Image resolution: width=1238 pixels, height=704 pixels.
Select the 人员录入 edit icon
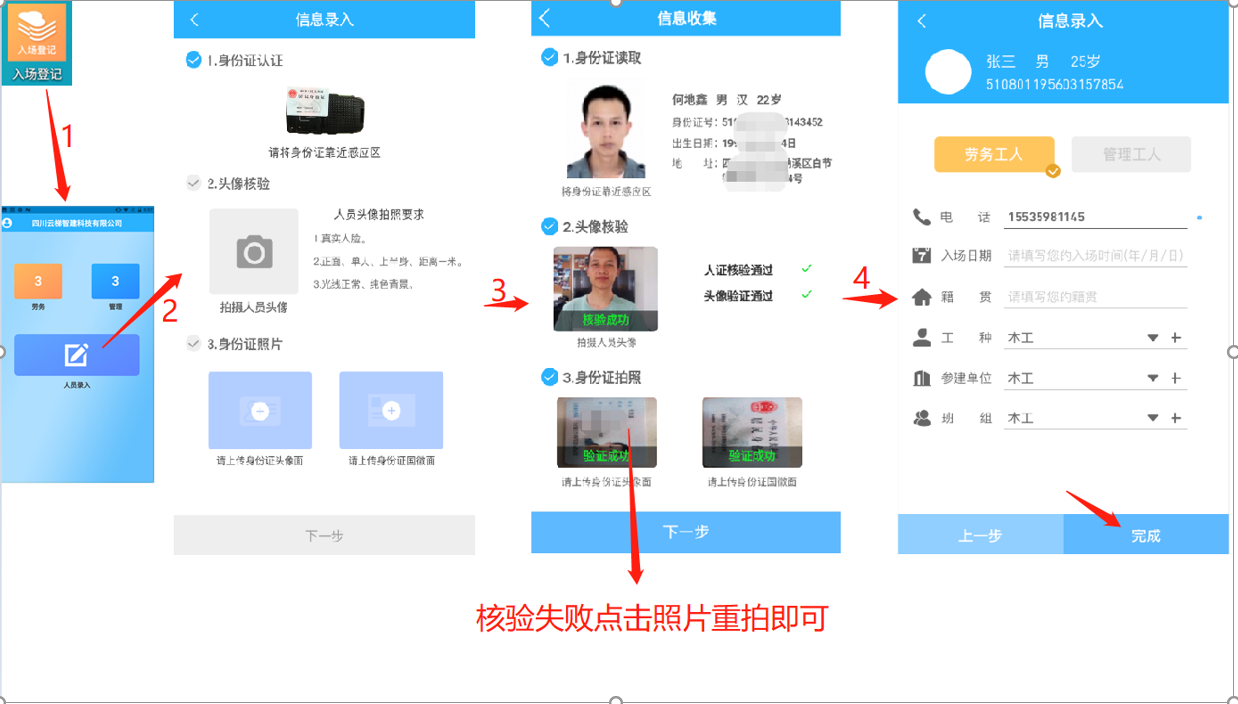pyautogui.click(x=76, y=355)
